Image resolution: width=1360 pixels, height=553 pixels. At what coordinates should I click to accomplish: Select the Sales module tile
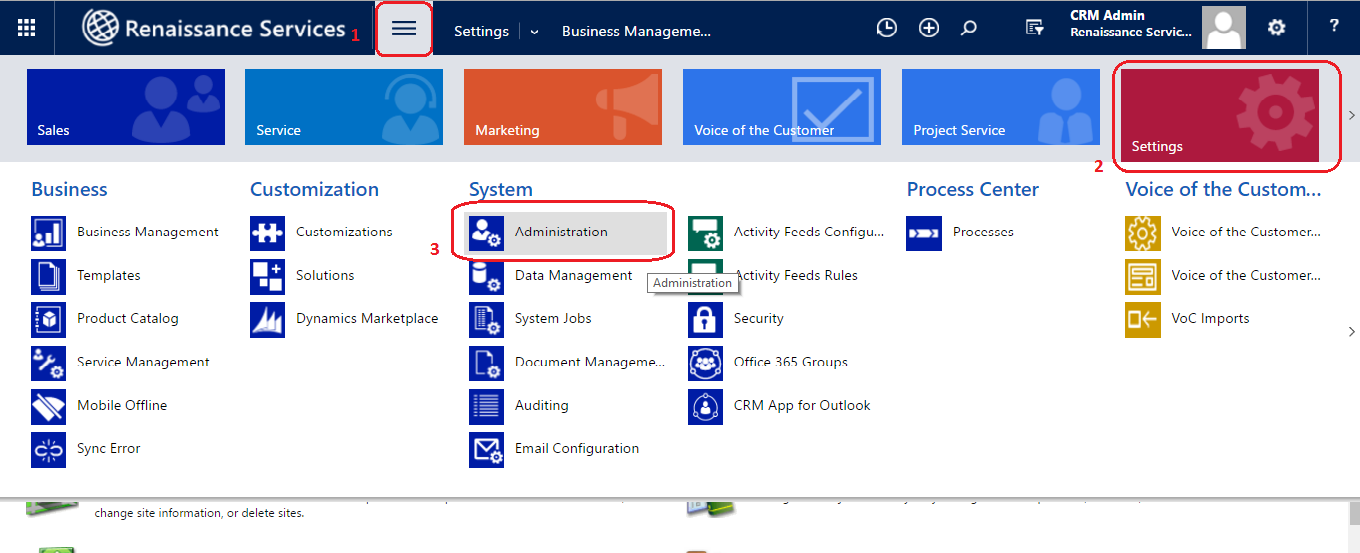(x=126, y=107)
